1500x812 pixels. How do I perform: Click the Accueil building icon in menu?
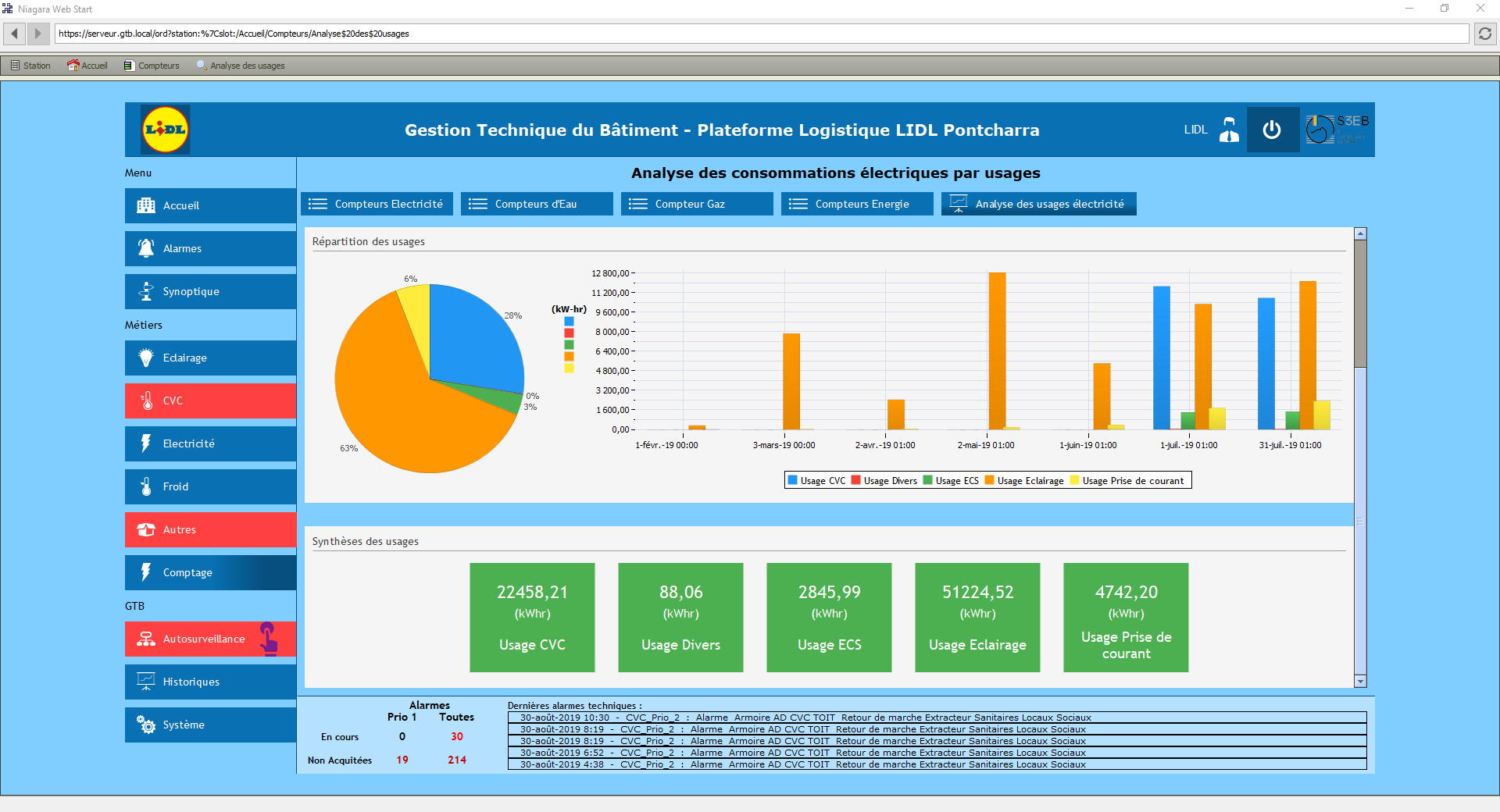[146, 205]
